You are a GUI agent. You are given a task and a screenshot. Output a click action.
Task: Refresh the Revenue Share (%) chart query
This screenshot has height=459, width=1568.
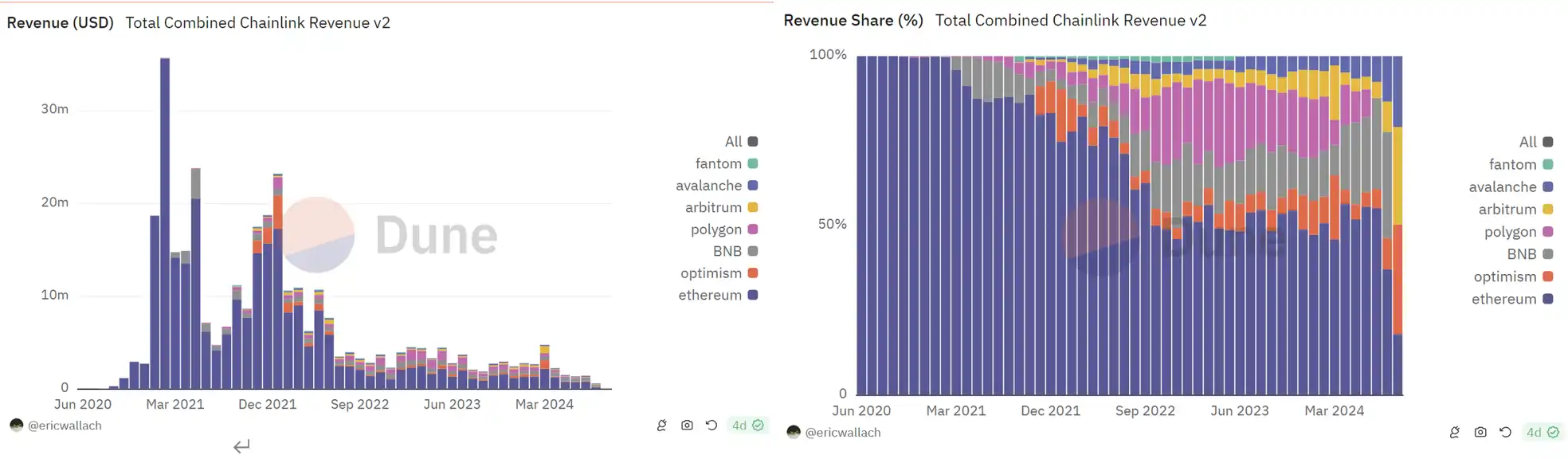point(1505,432)
